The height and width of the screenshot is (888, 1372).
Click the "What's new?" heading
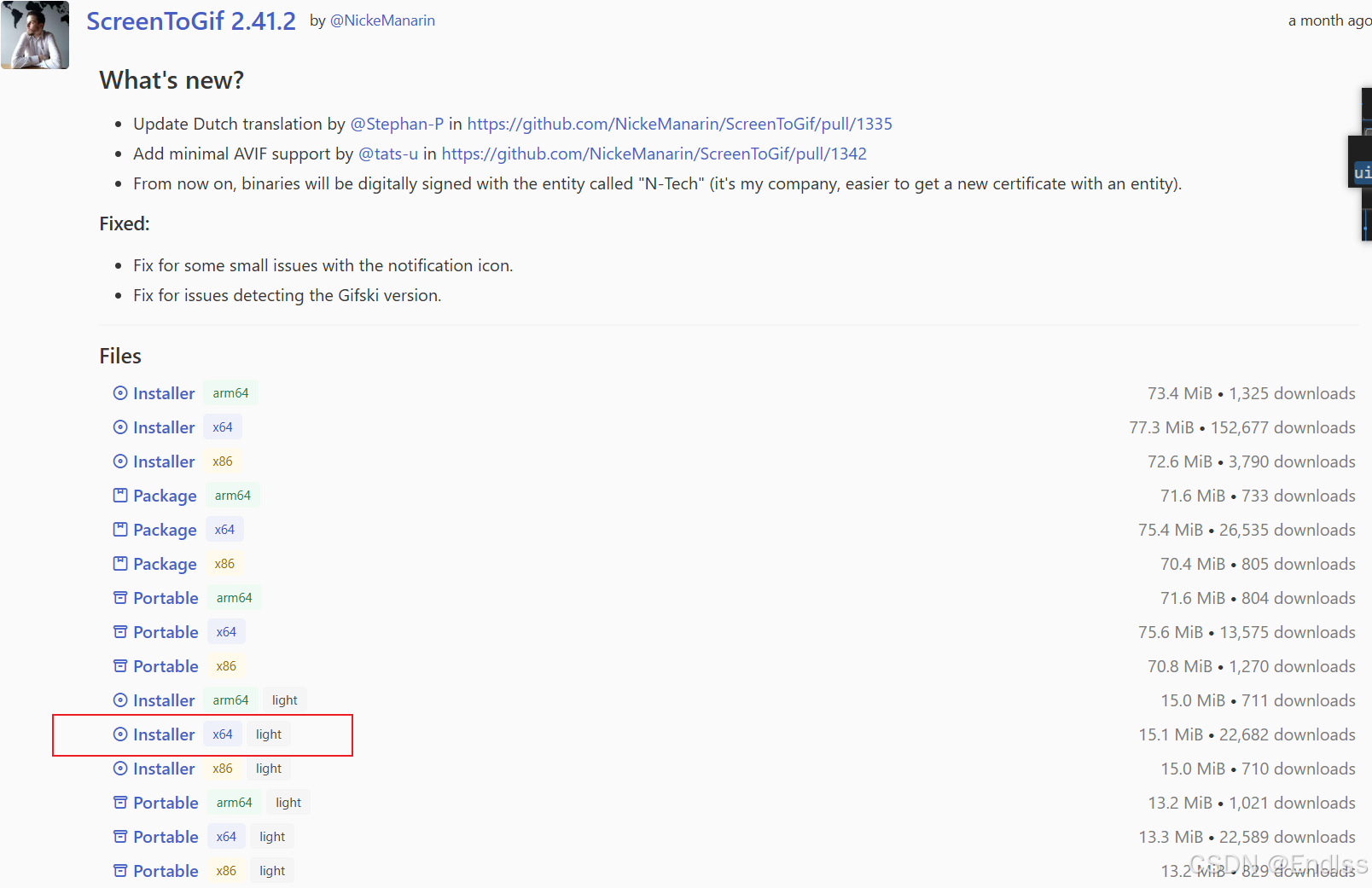171,80
